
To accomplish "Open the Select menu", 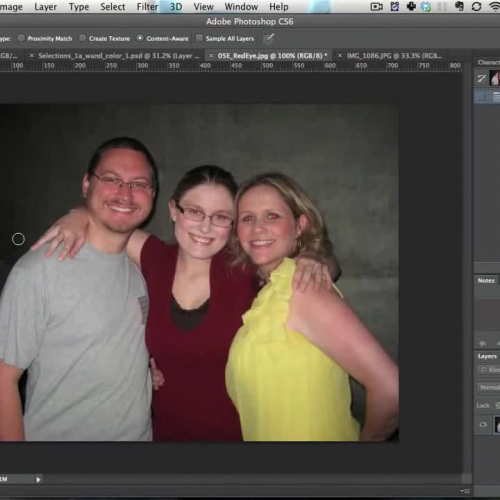I will click(113, 7).
